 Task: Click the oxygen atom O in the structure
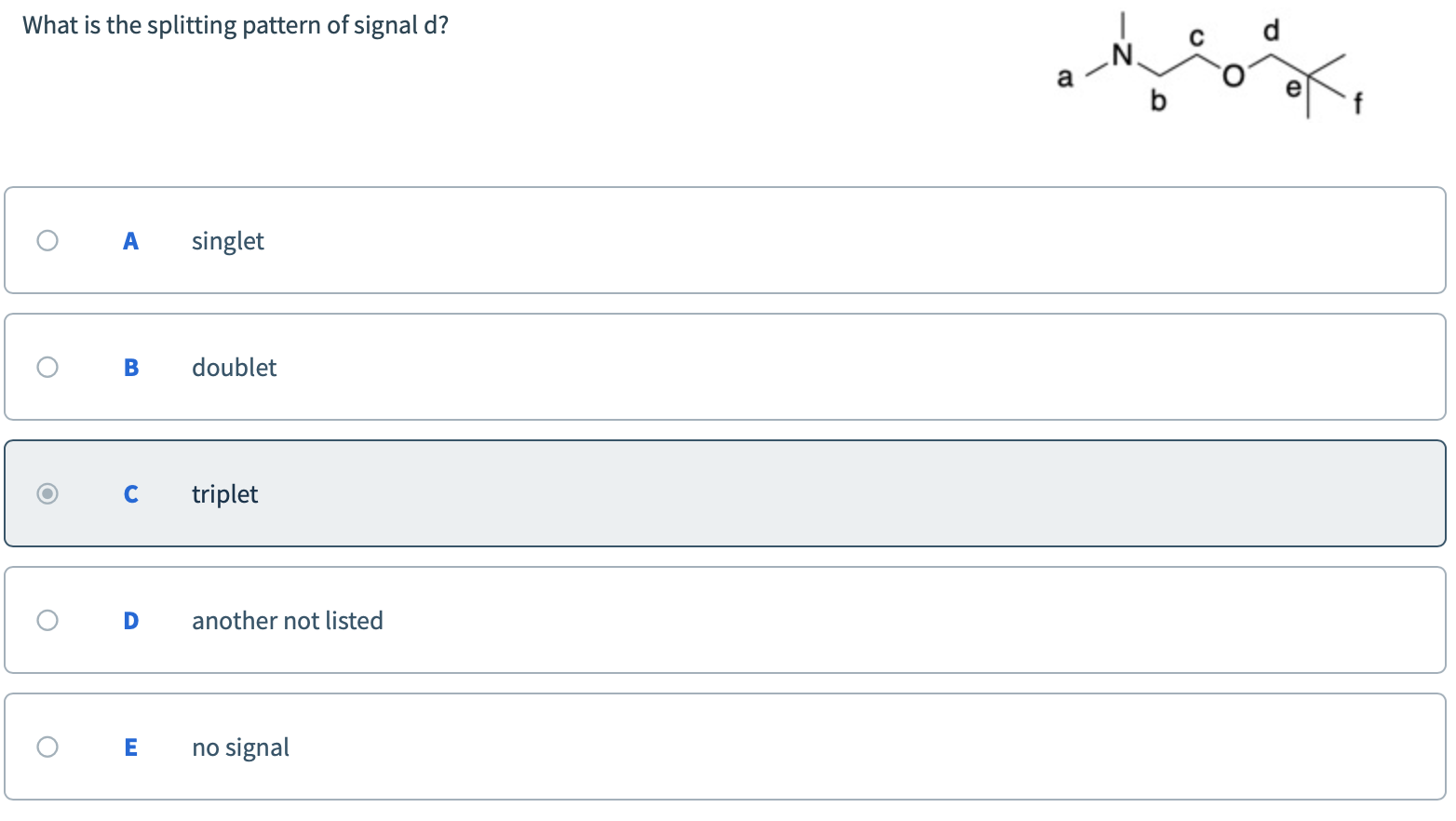point(1233,76)
